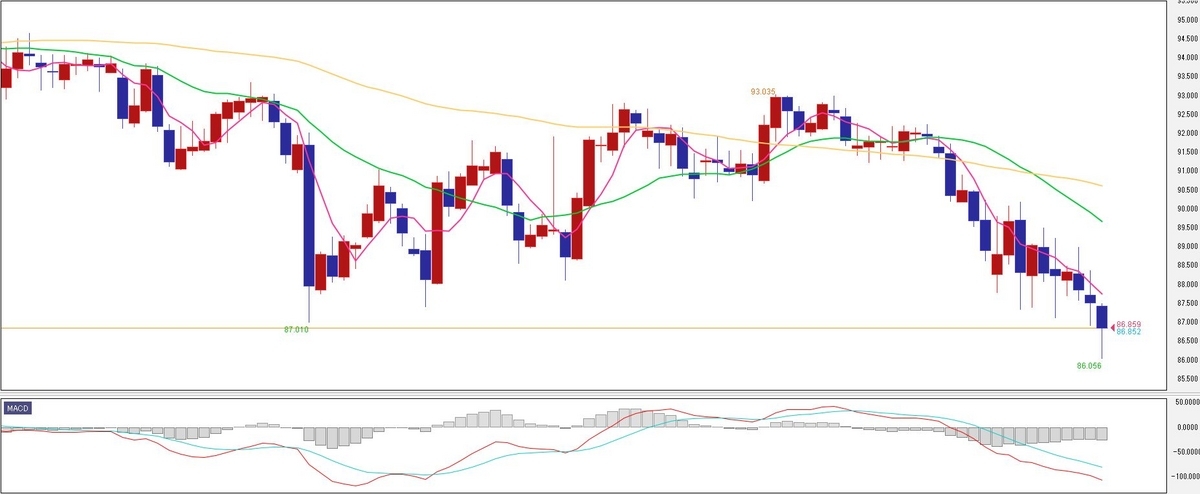Click 92.000 on the price axis
This screenshot has width=1200, height=494.
1186,133
